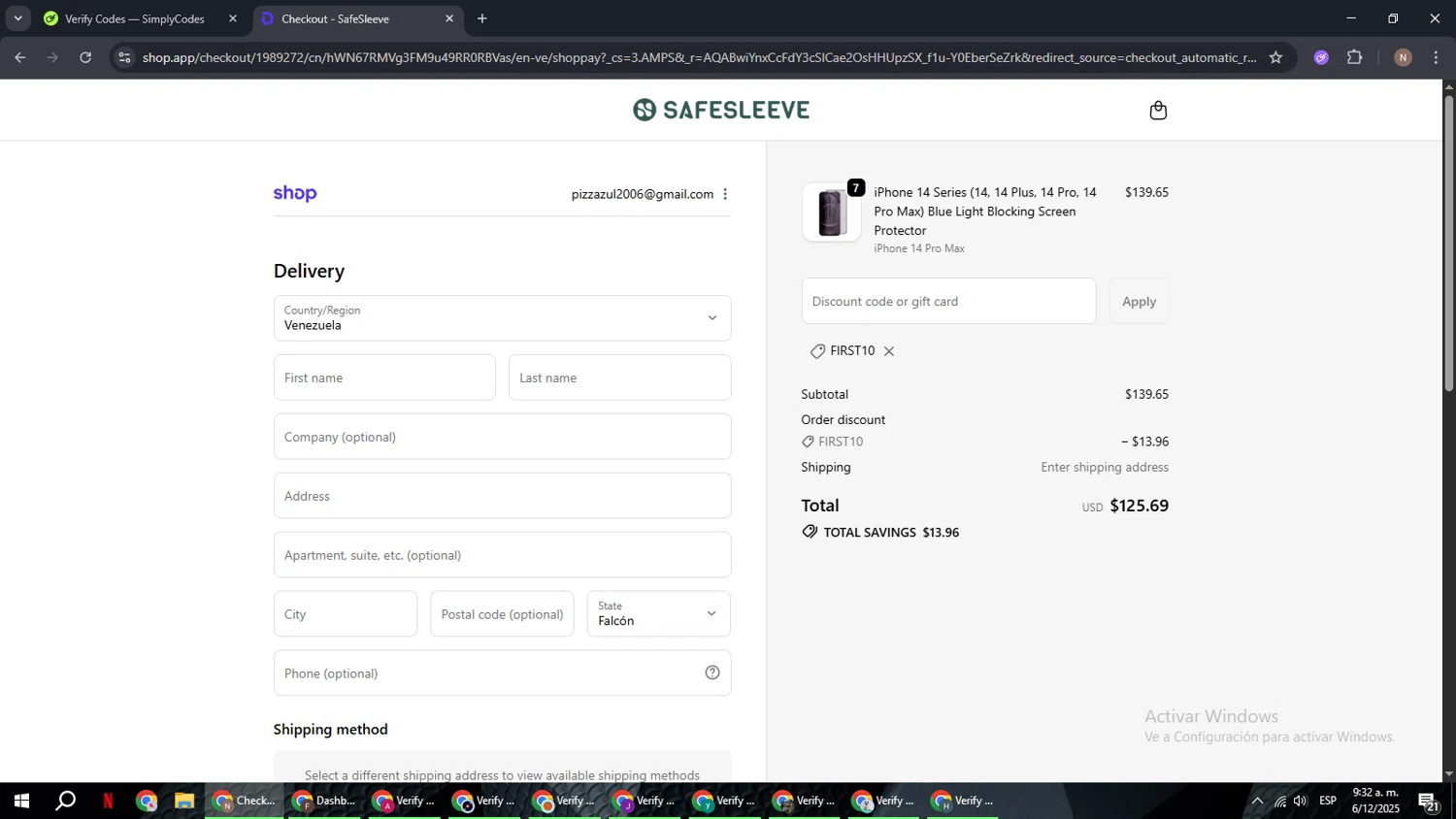Open the shopping bag cart icon
The image size is (1456, 819).
click(x=1157, y=110)
